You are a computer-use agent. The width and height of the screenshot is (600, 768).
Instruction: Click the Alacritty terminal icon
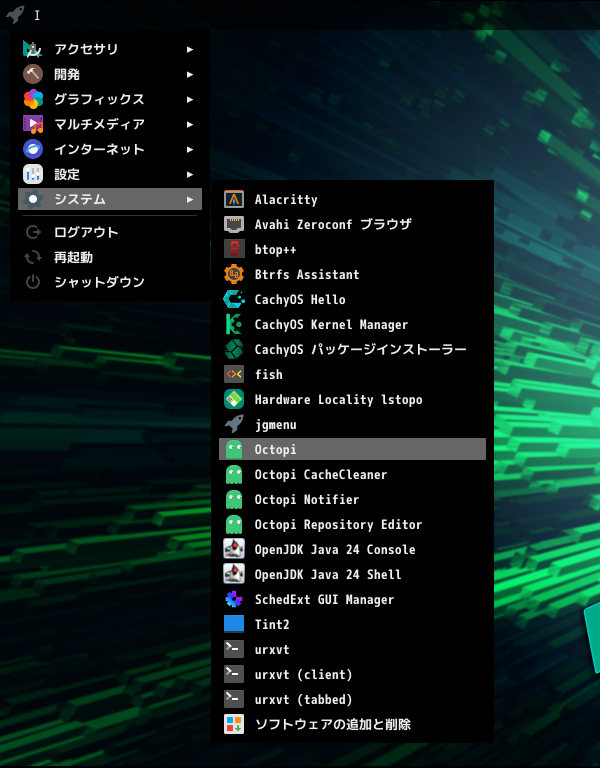click(x=234, y=199)
